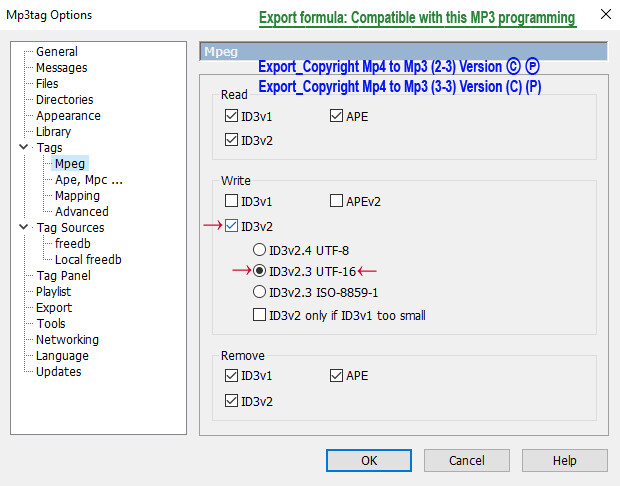This screenshot has height=486, width=620.
Task: Enable Write ID3v1 checkbox
Action: [x=231, y=201]
